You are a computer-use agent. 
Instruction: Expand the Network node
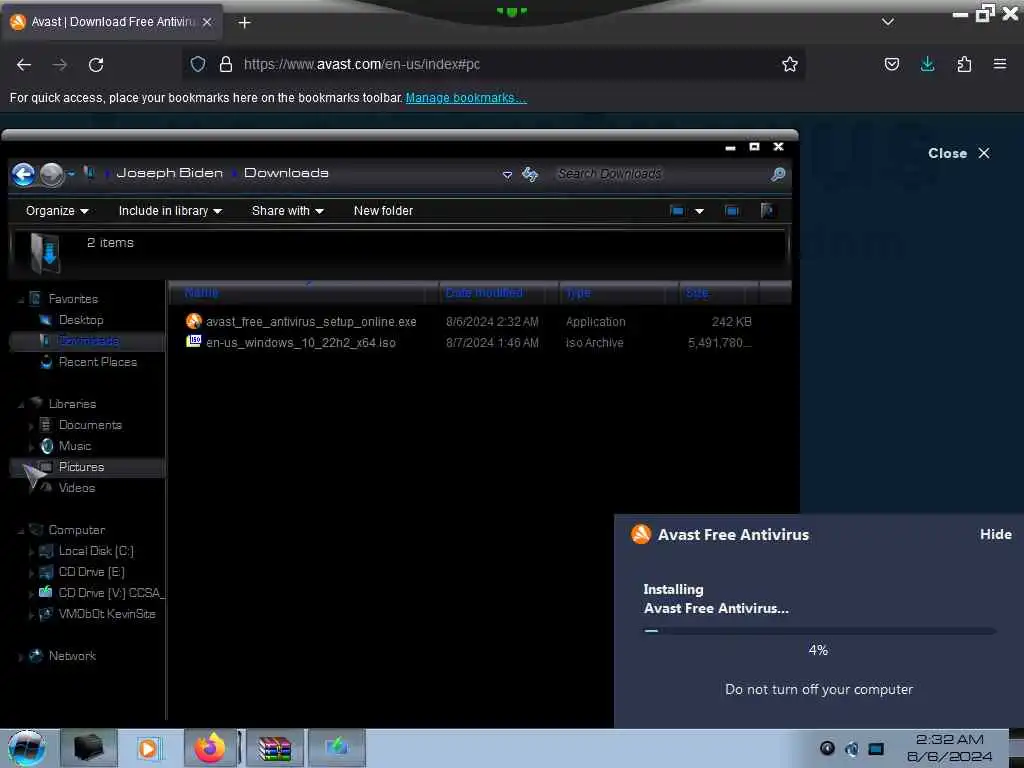pos(21,657)
